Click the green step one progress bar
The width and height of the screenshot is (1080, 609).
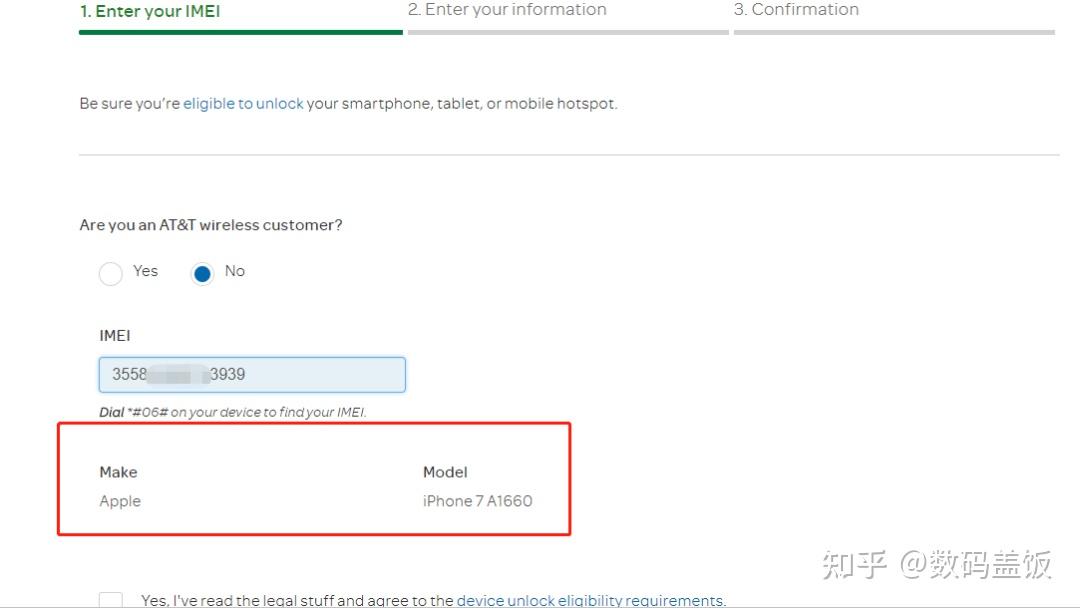pyautogui.click(x=240, y=32)
